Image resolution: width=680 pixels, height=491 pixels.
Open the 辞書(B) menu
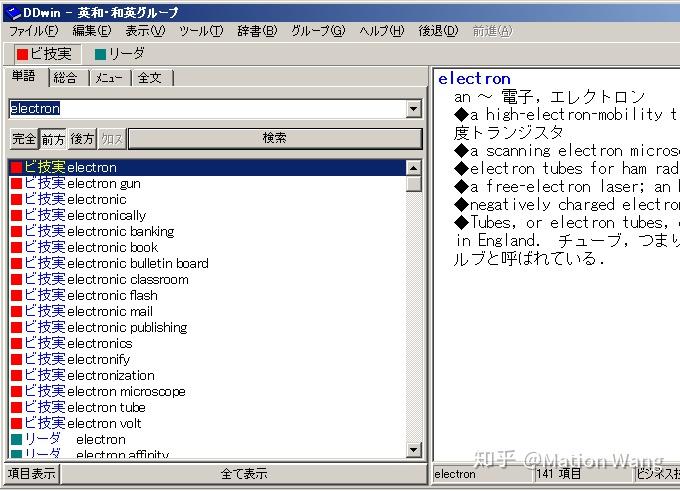256,31
